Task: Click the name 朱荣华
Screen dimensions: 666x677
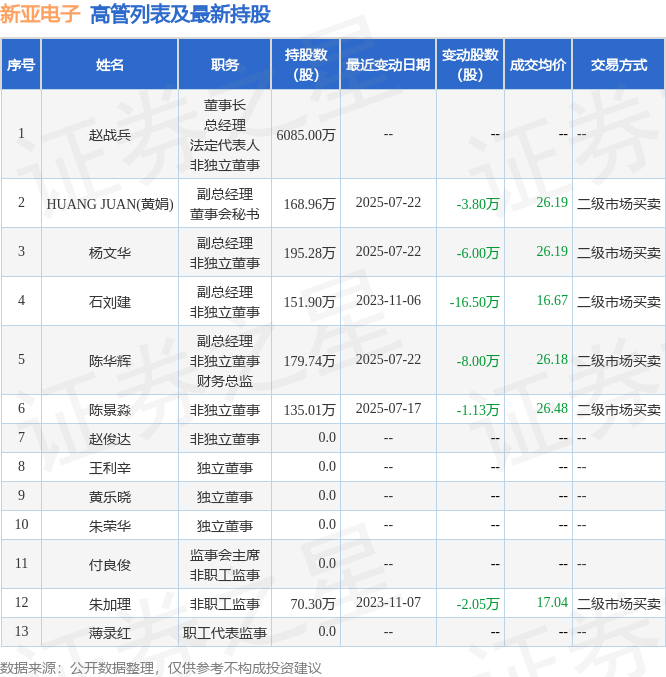Action: coord(110,526)
